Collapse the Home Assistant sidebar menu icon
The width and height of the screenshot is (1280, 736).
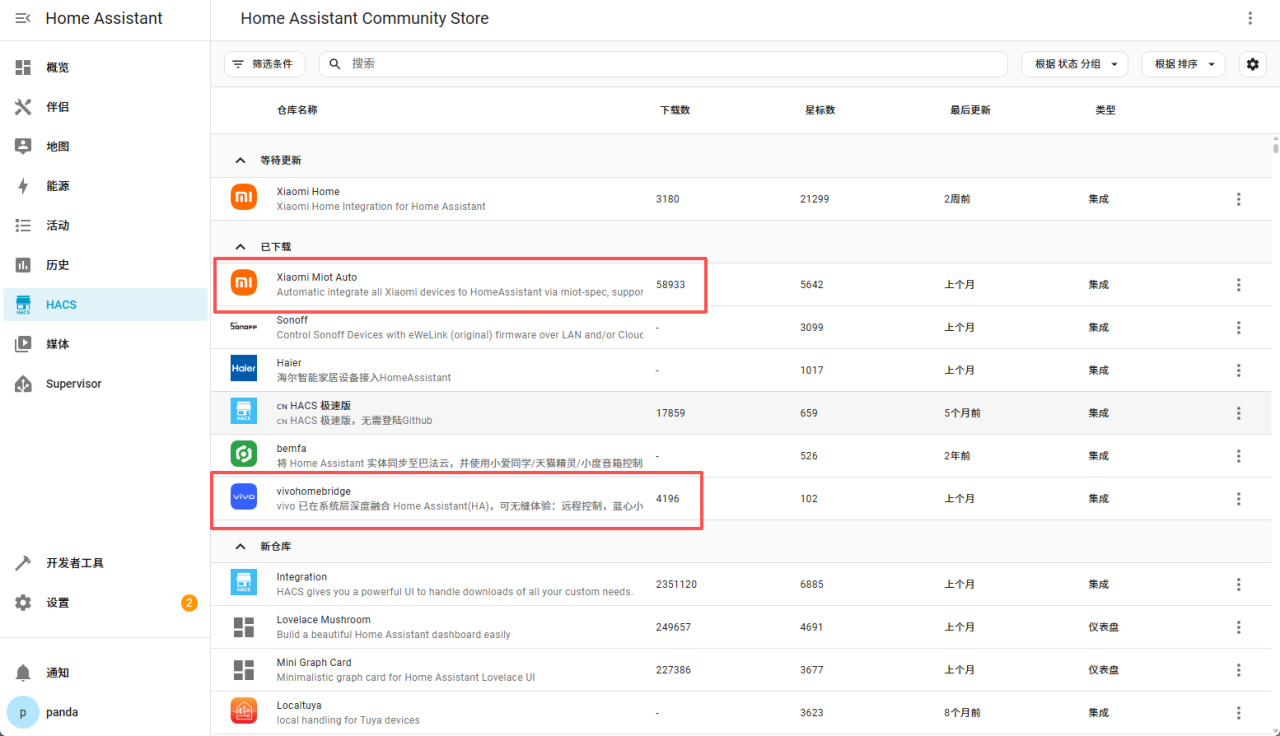(23, 18)
